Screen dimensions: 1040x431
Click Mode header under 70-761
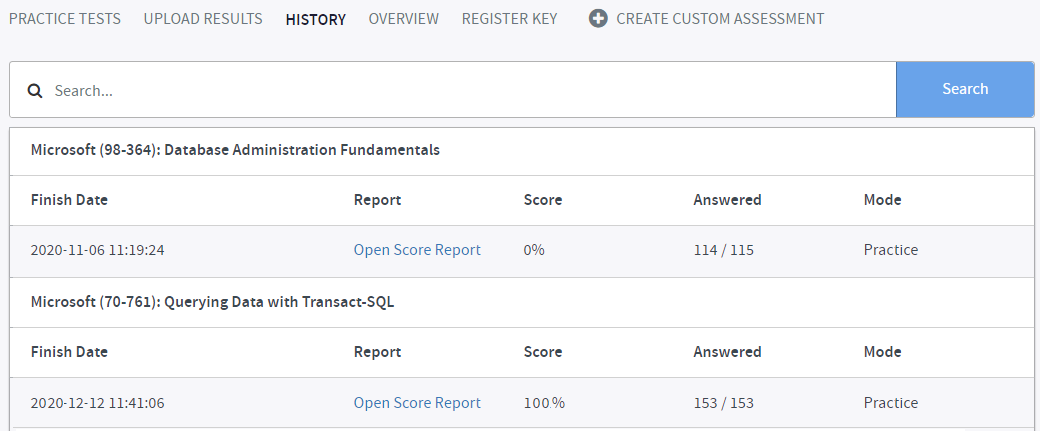(x=882, y=351)
